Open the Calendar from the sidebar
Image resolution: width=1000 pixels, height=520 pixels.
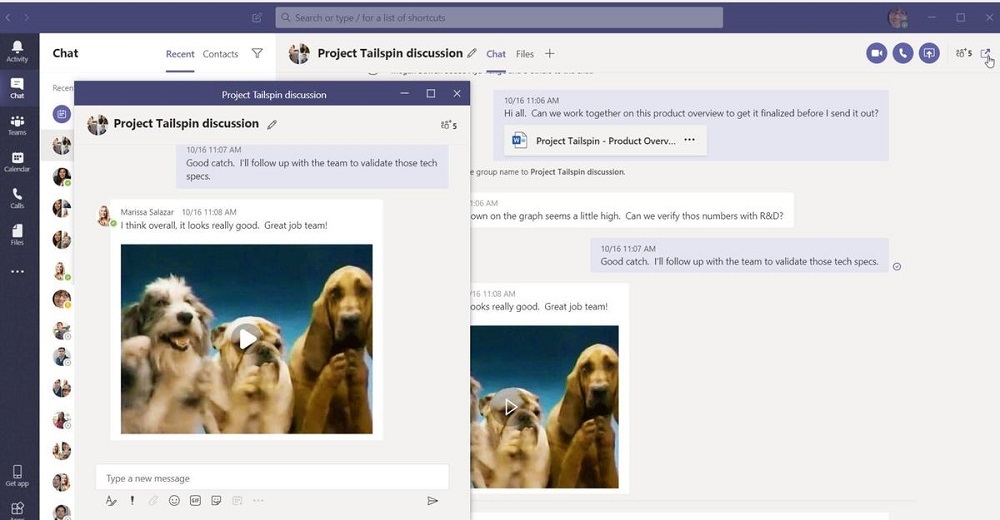17,162
